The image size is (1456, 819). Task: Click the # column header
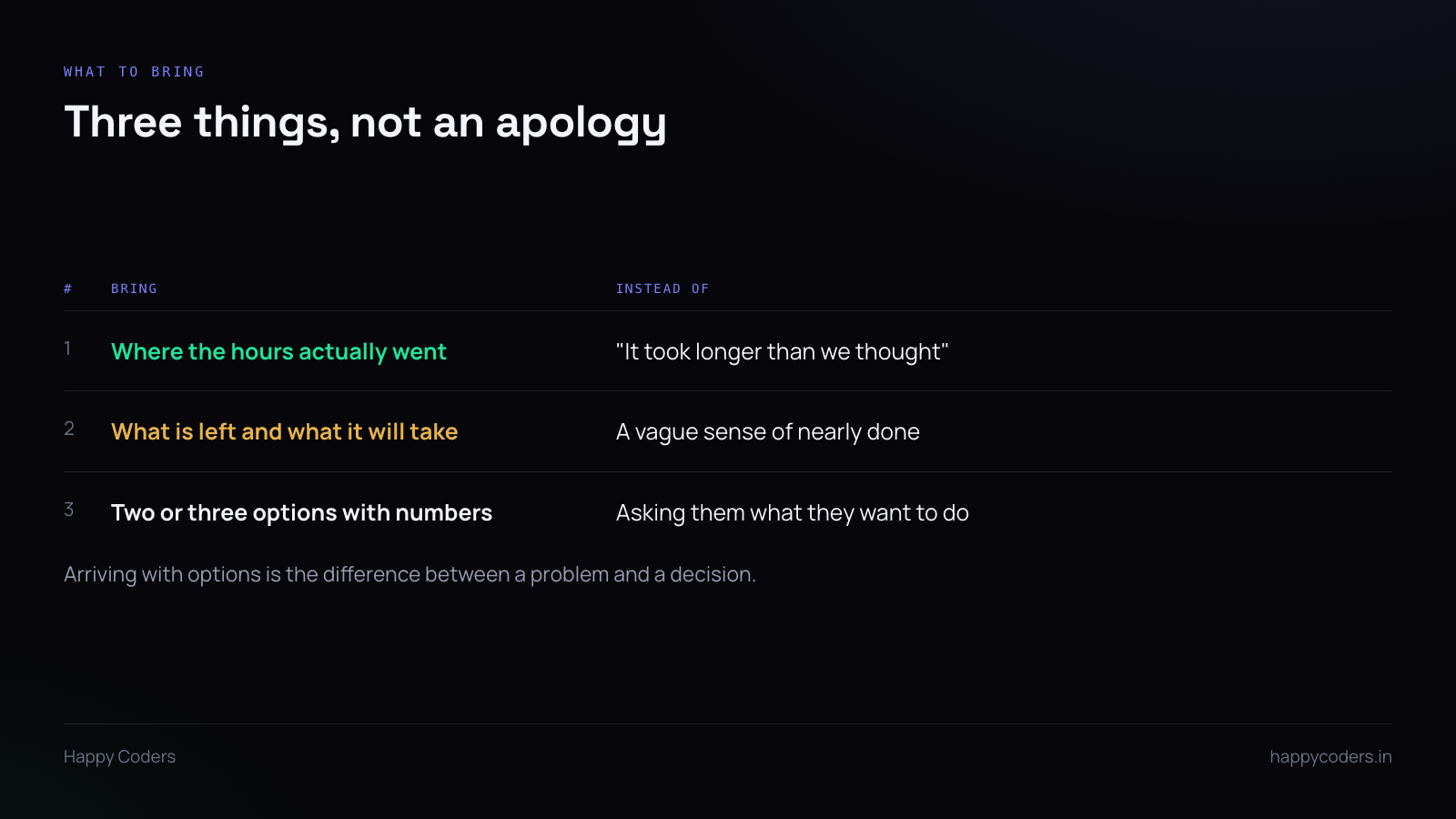tap(68, 288)
